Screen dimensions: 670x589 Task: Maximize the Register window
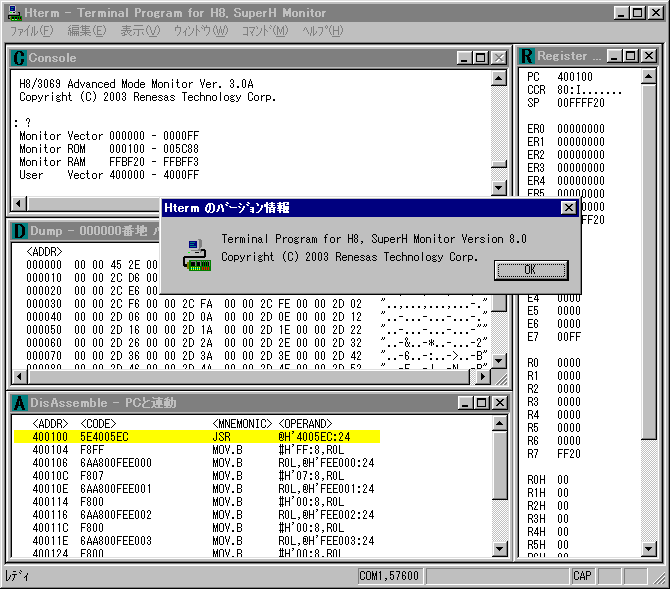[631, 56]
